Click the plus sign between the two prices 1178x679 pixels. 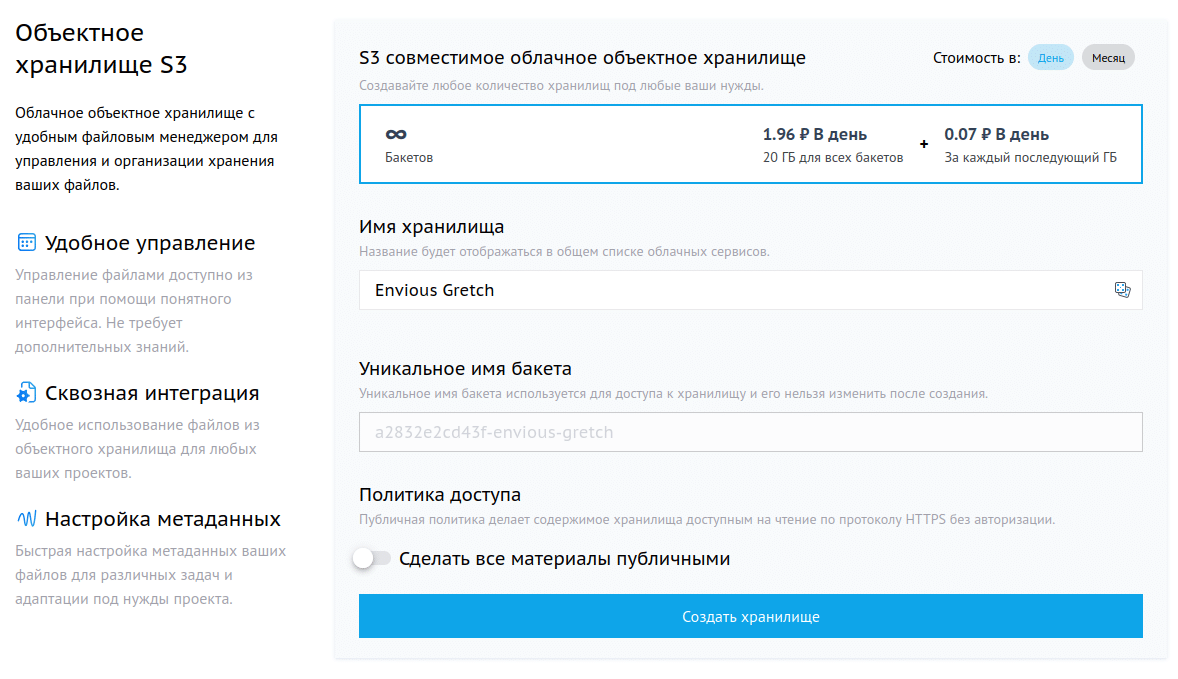pos(923,144)
